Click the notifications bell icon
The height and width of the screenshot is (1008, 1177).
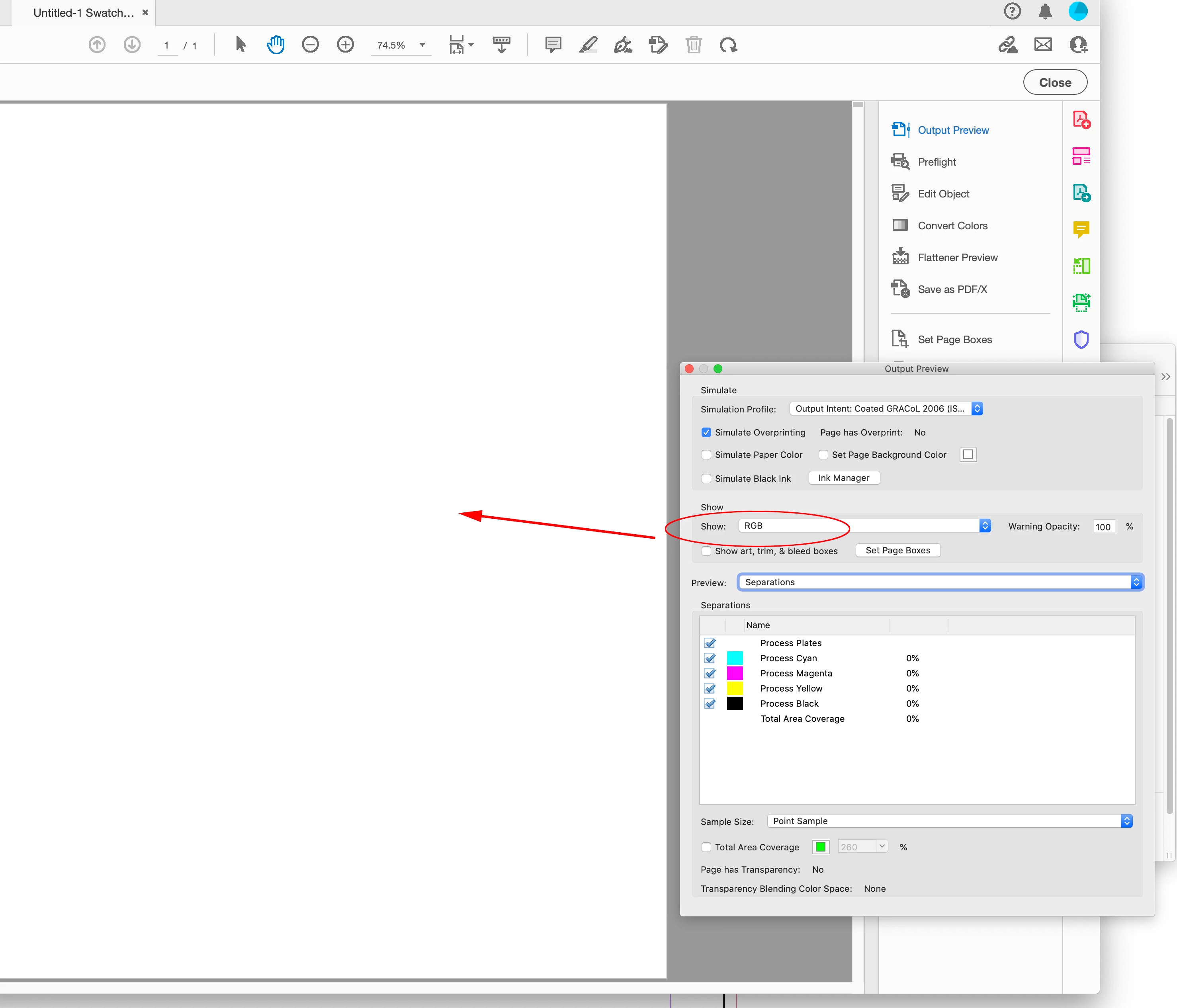coord(1045,12)
